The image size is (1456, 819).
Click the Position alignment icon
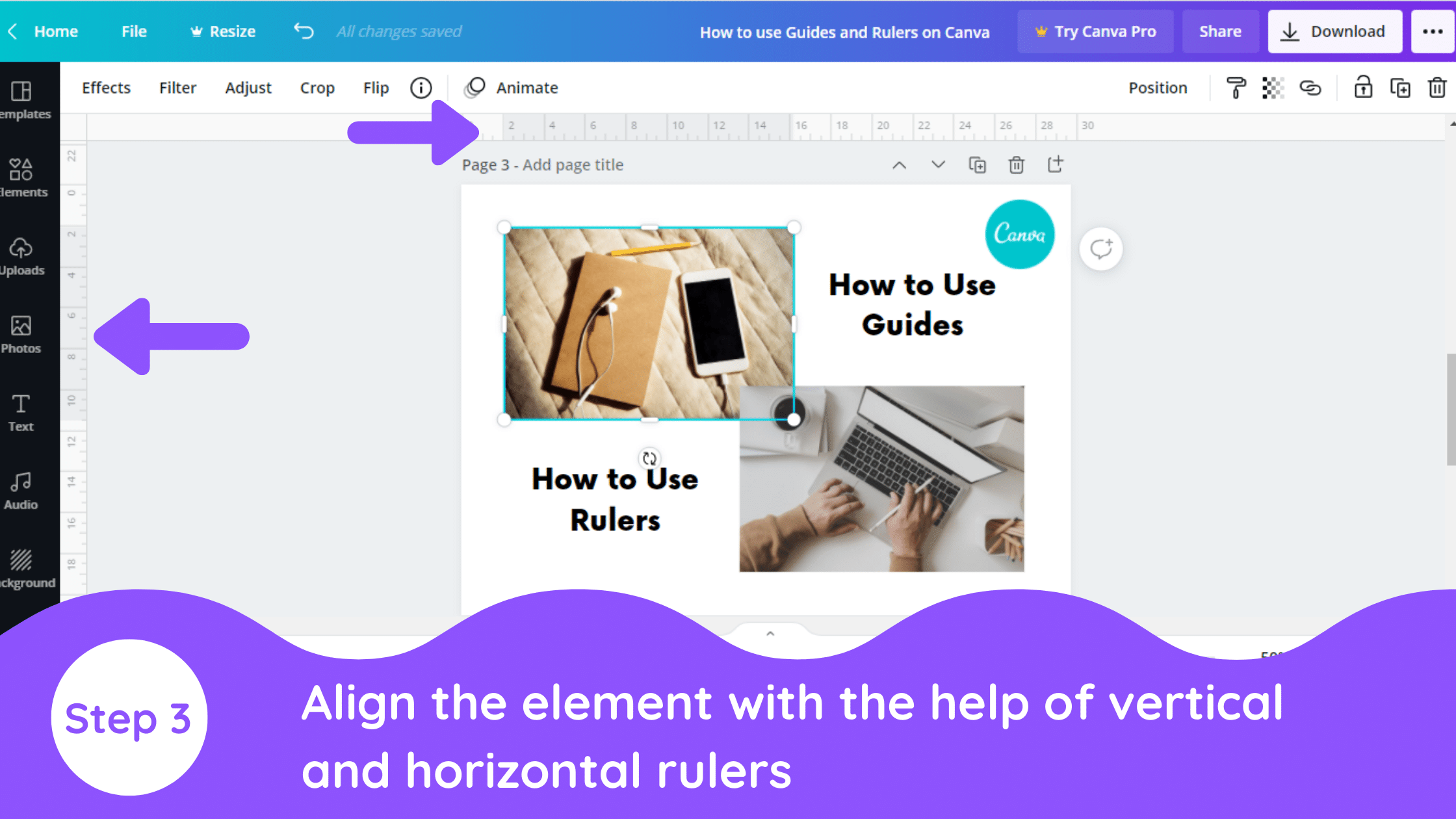[1157, 87]
